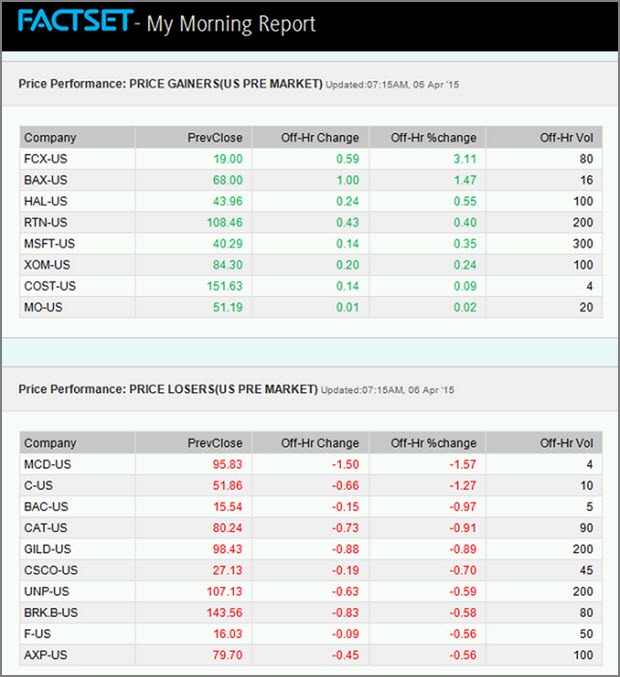Sort gainers by PrevClose column header
This screenshot has height=677, width=620.
click(x=215, y=137)
